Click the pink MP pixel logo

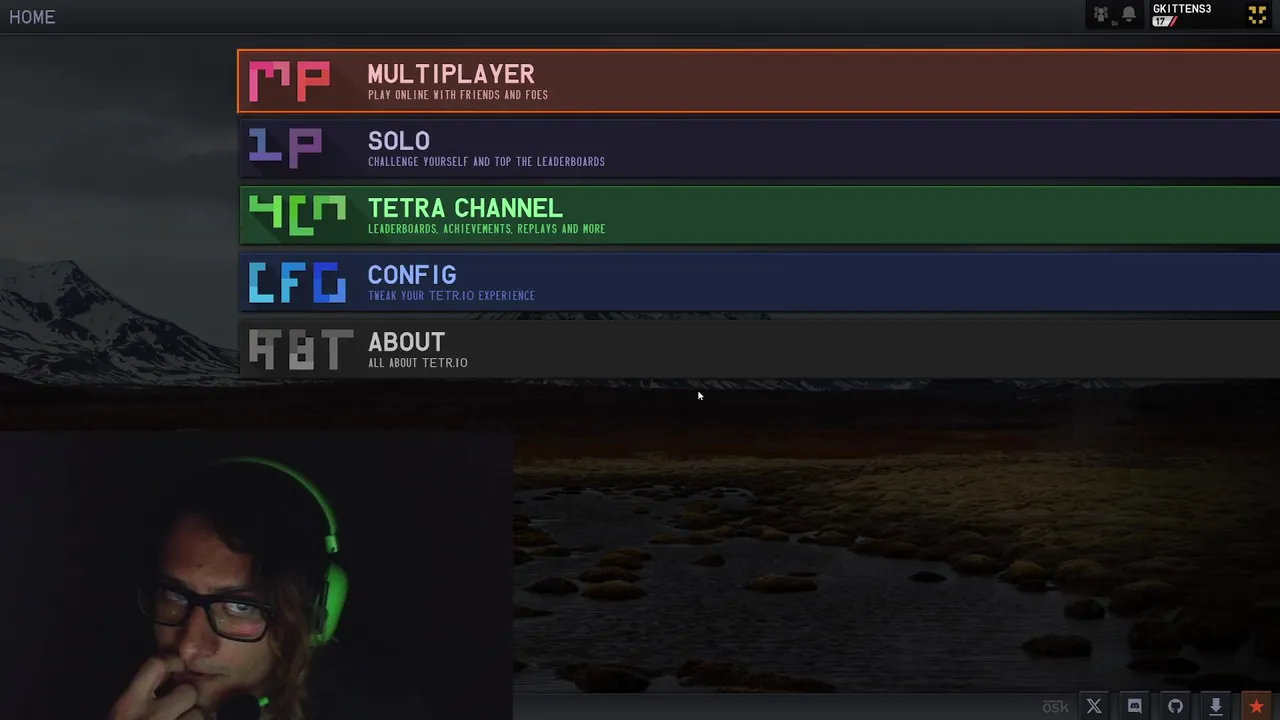[x=289, y=82]
